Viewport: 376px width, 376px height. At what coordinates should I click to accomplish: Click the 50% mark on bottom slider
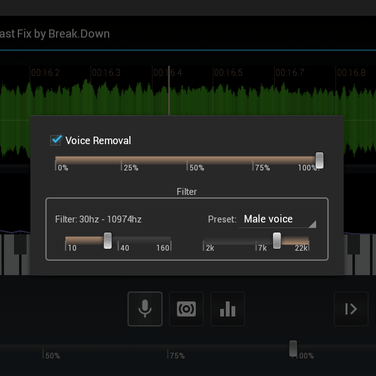pyautogui.click(x=52, y=356)
